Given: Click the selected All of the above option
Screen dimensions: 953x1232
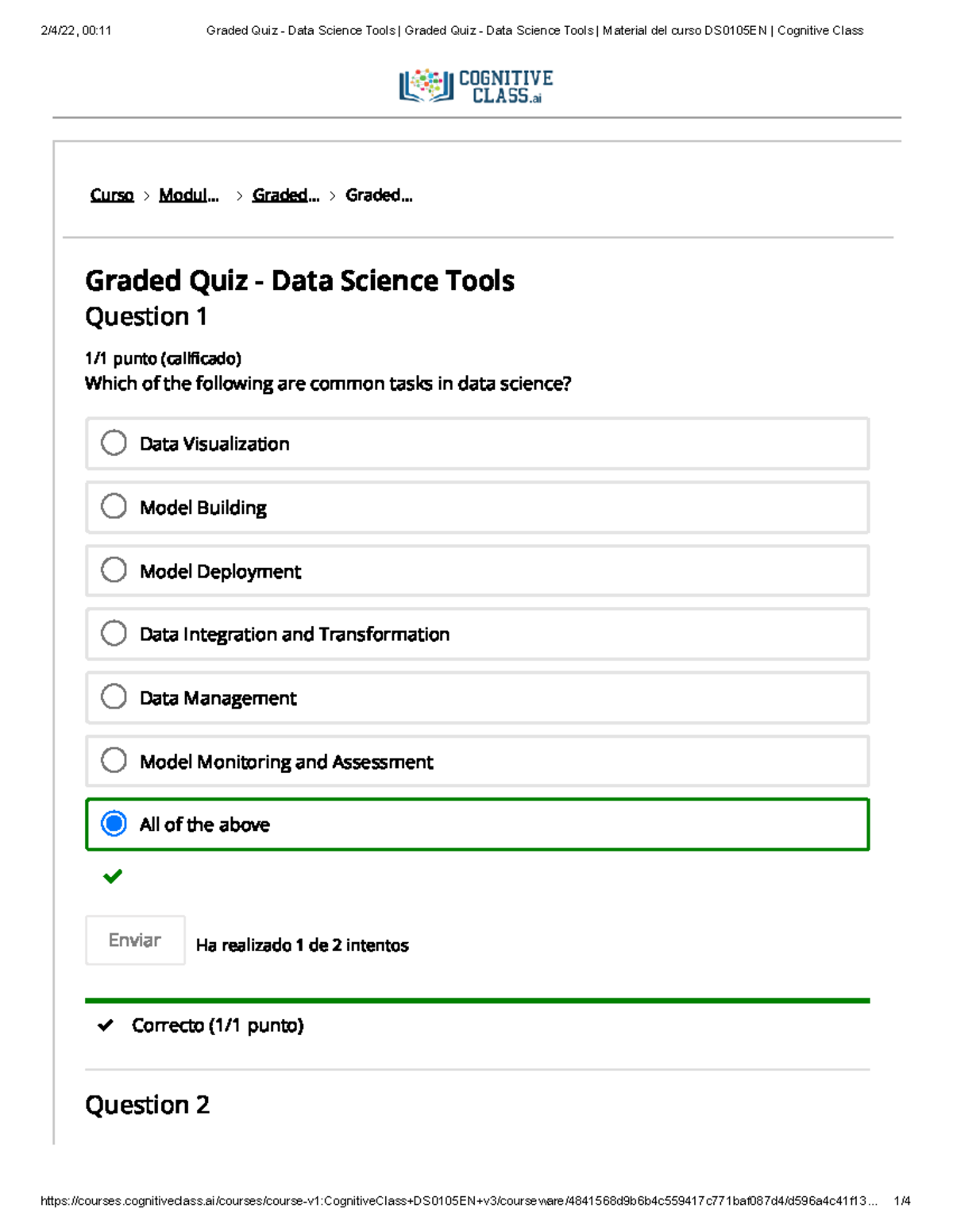Looking at the screenshot, I should click(x=114, y=824).
